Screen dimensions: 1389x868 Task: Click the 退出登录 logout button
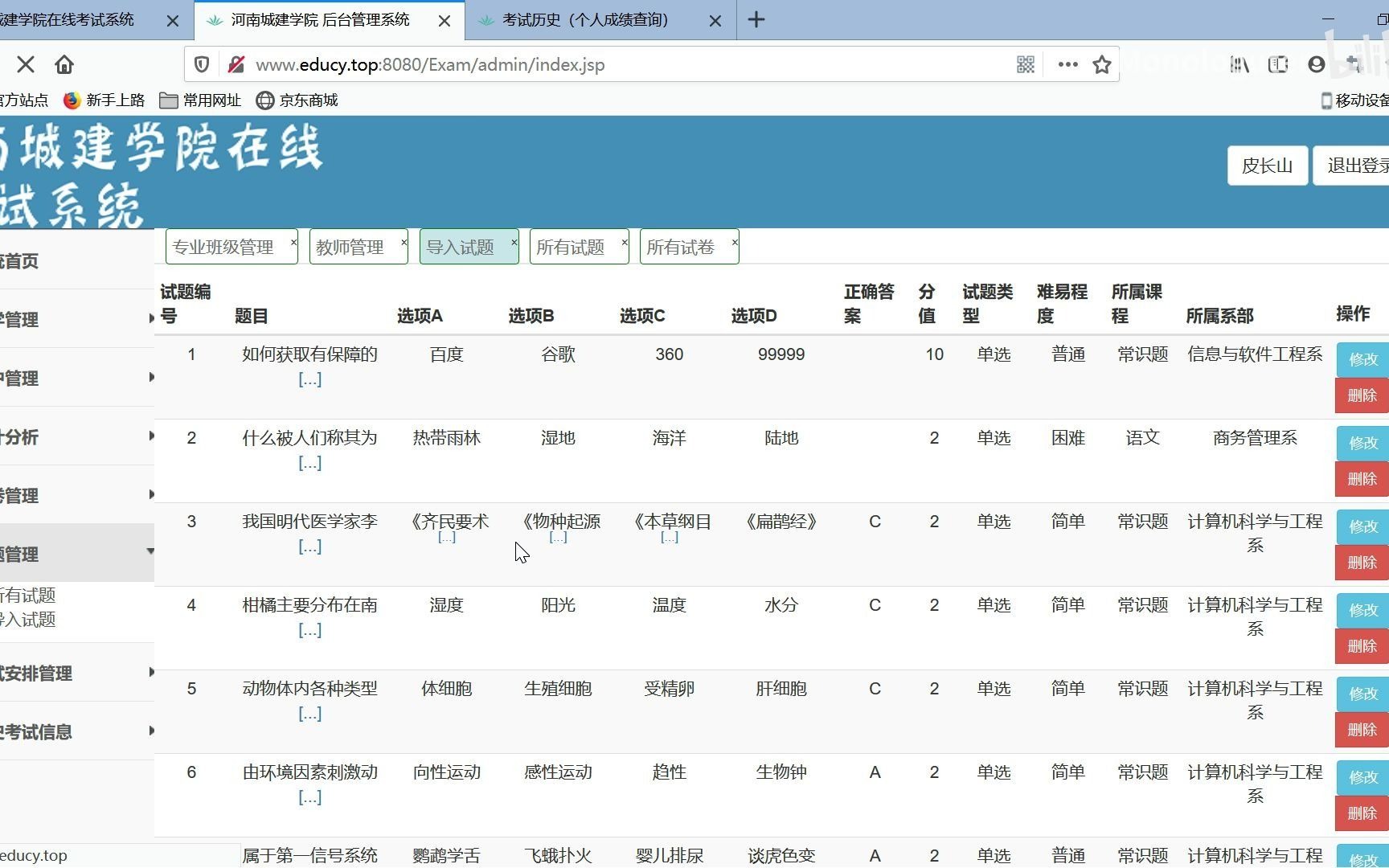pos(1353,166)
